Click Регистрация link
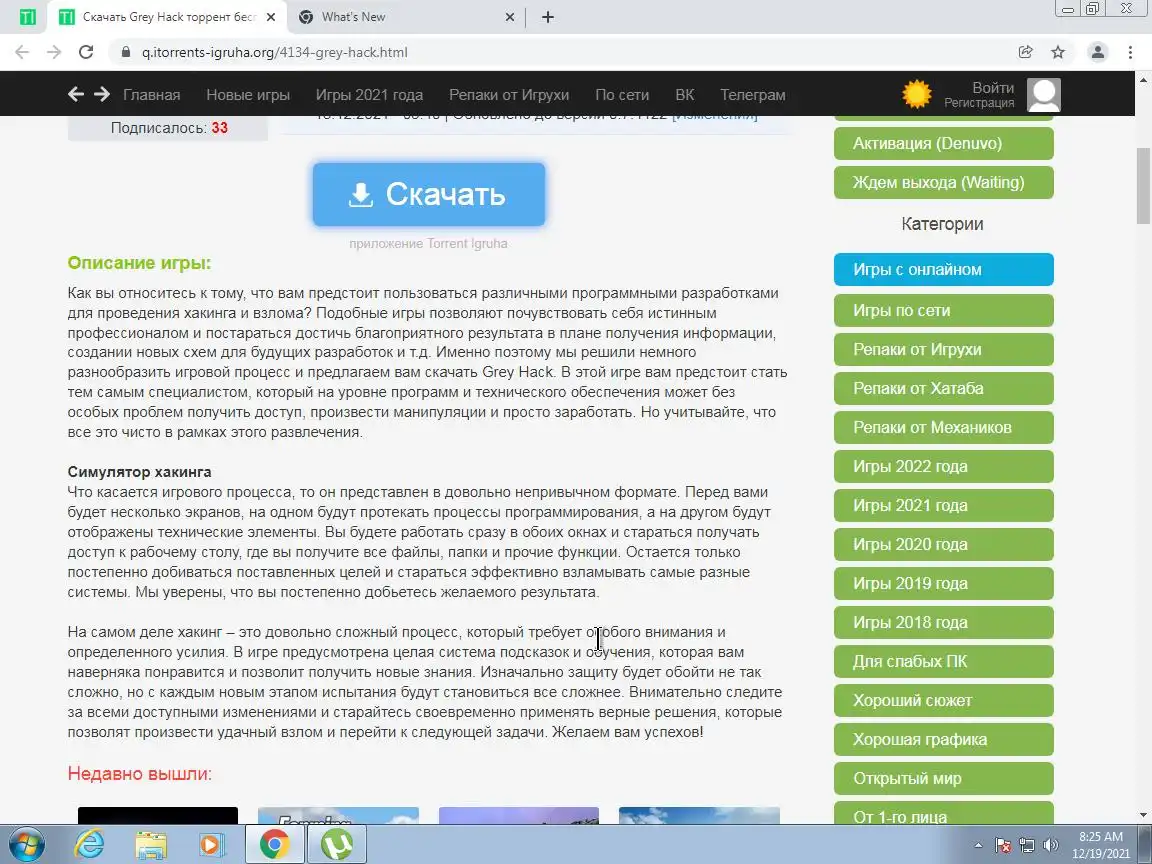1152x864 pixels. [x=979, y=103]
